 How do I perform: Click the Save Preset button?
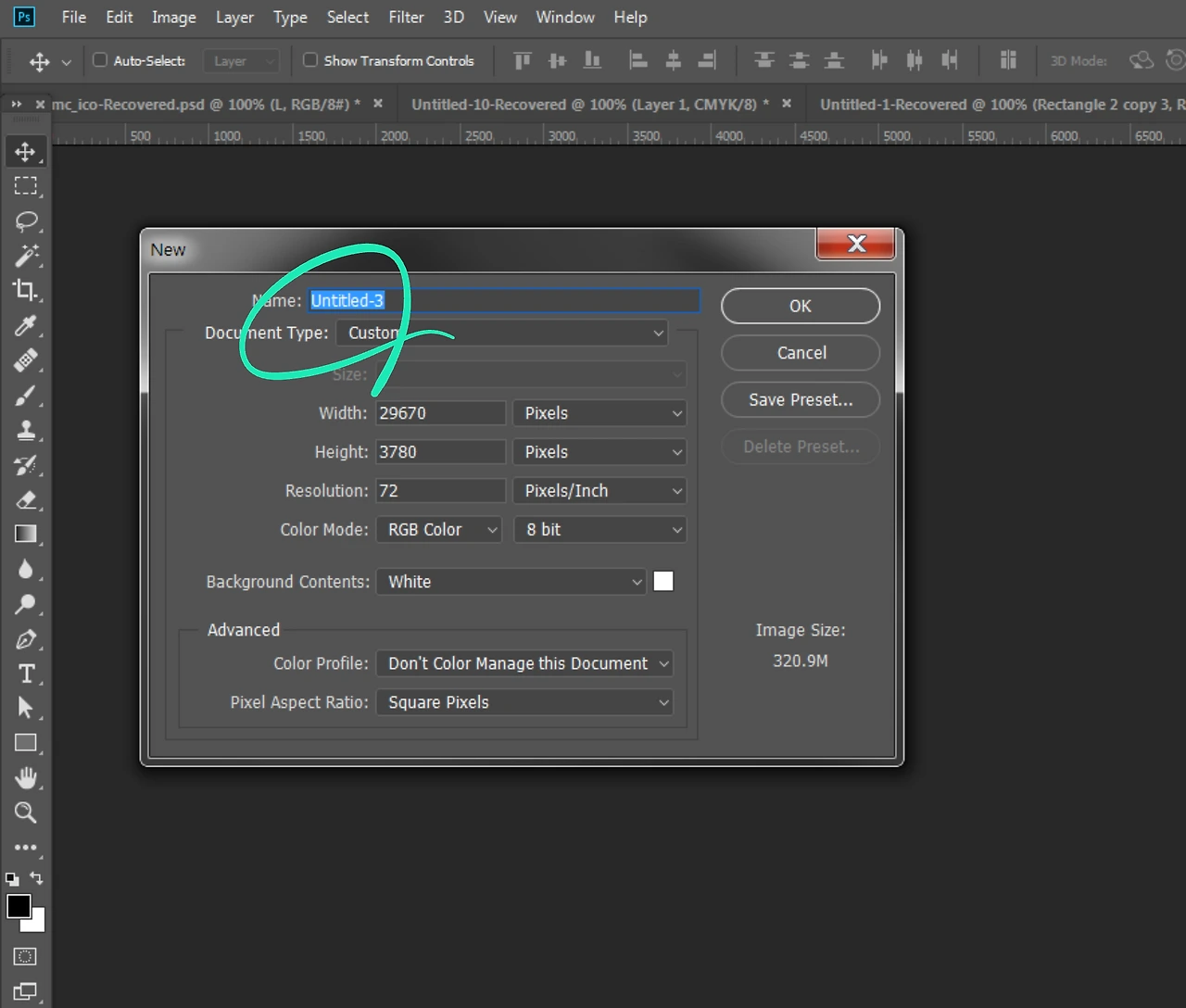801,399
